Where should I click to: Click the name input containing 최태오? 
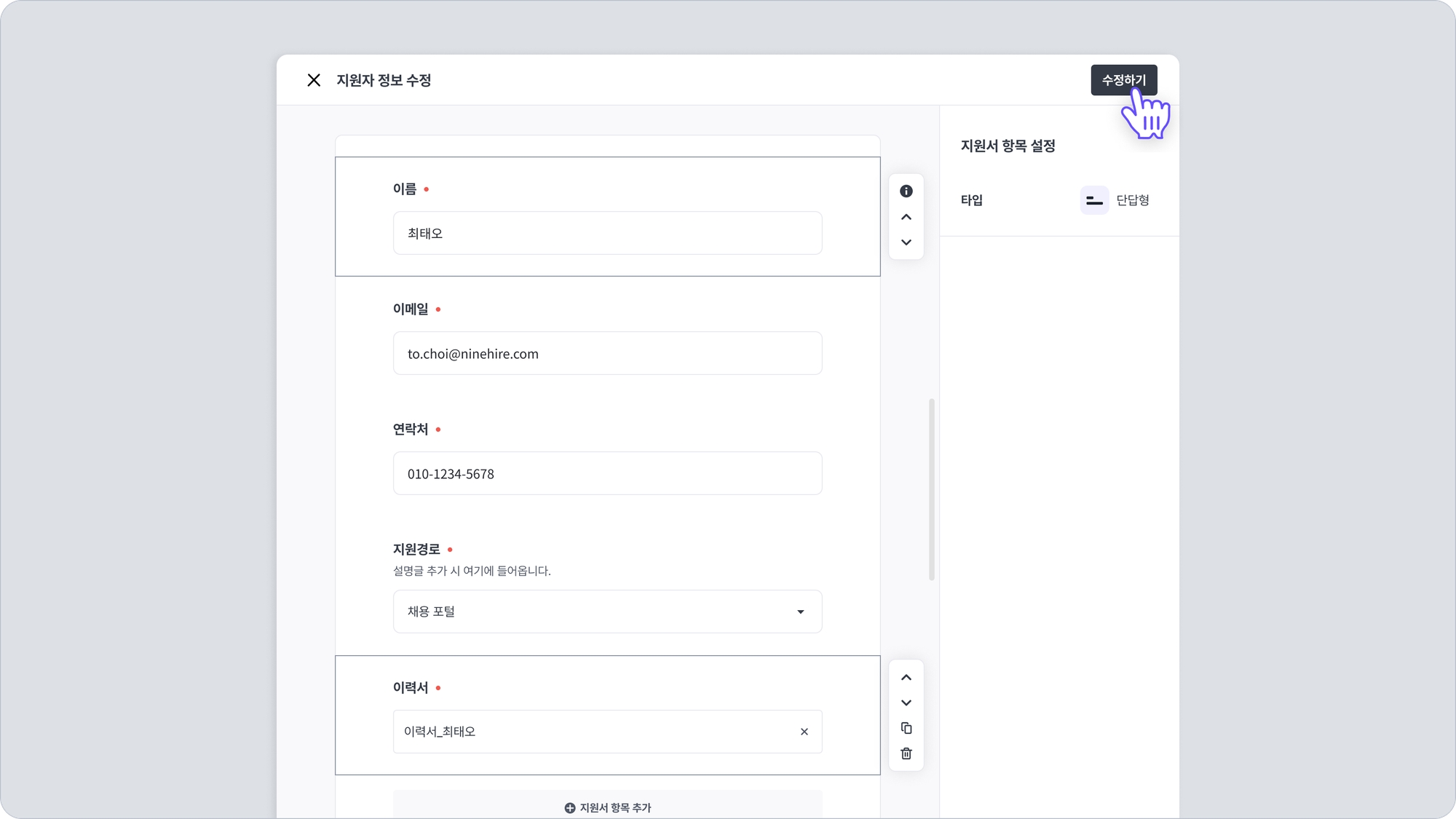(606, 233)
